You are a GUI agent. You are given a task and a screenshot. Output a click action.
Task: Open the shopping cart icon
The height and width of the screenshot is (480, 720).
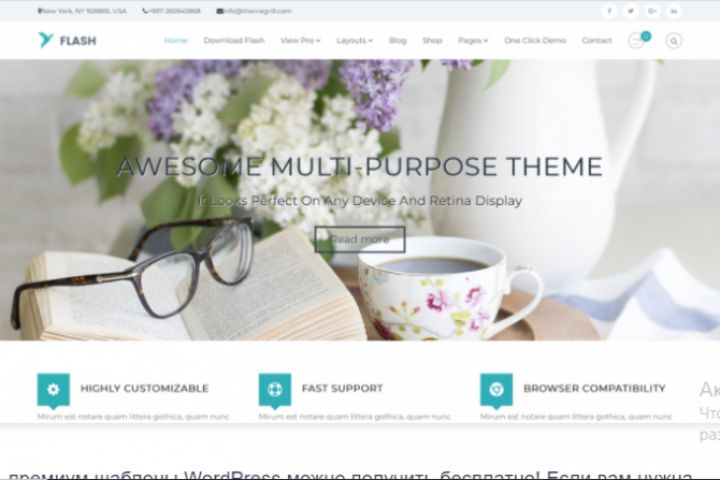pos(637,40)
